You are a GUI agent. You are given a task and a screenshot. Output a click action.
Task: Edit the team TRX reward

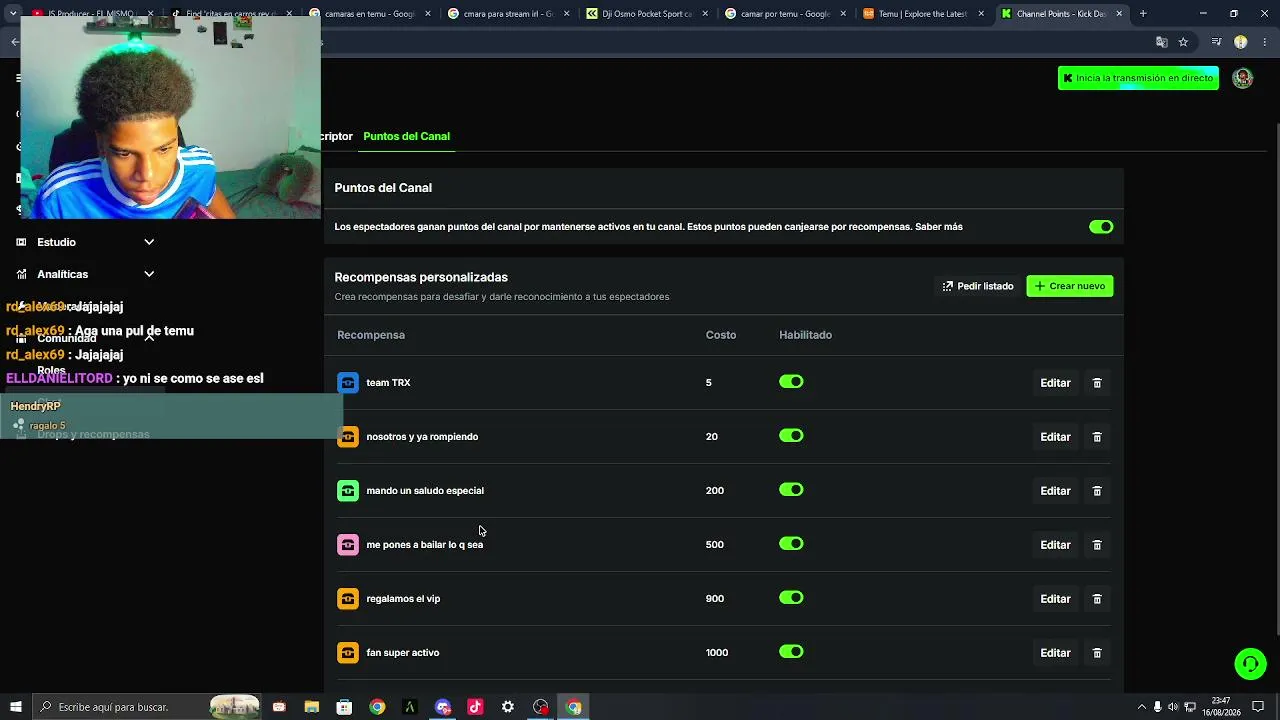1055,383
